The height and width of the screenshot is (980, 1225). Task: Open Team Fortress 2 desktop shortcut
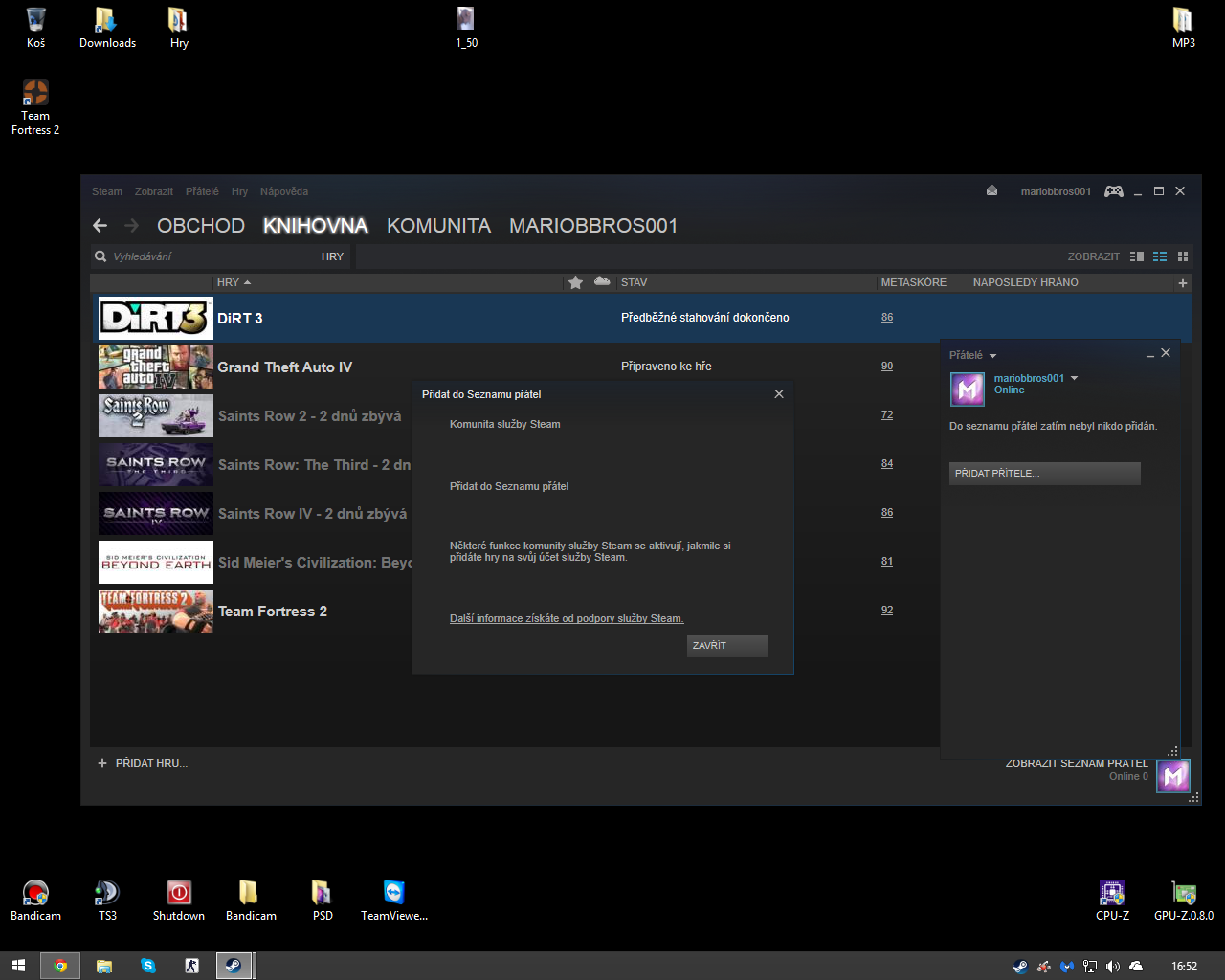tap(35, 107)
